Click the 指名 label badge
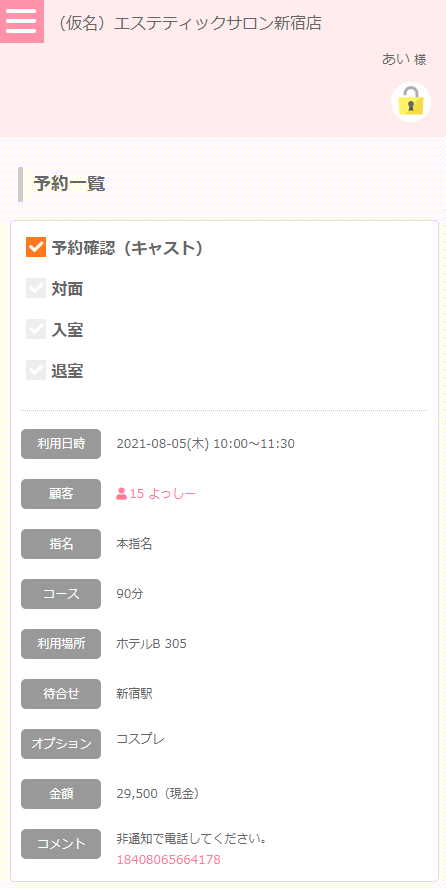Screen dimensions: 446x888 (61, 544)
